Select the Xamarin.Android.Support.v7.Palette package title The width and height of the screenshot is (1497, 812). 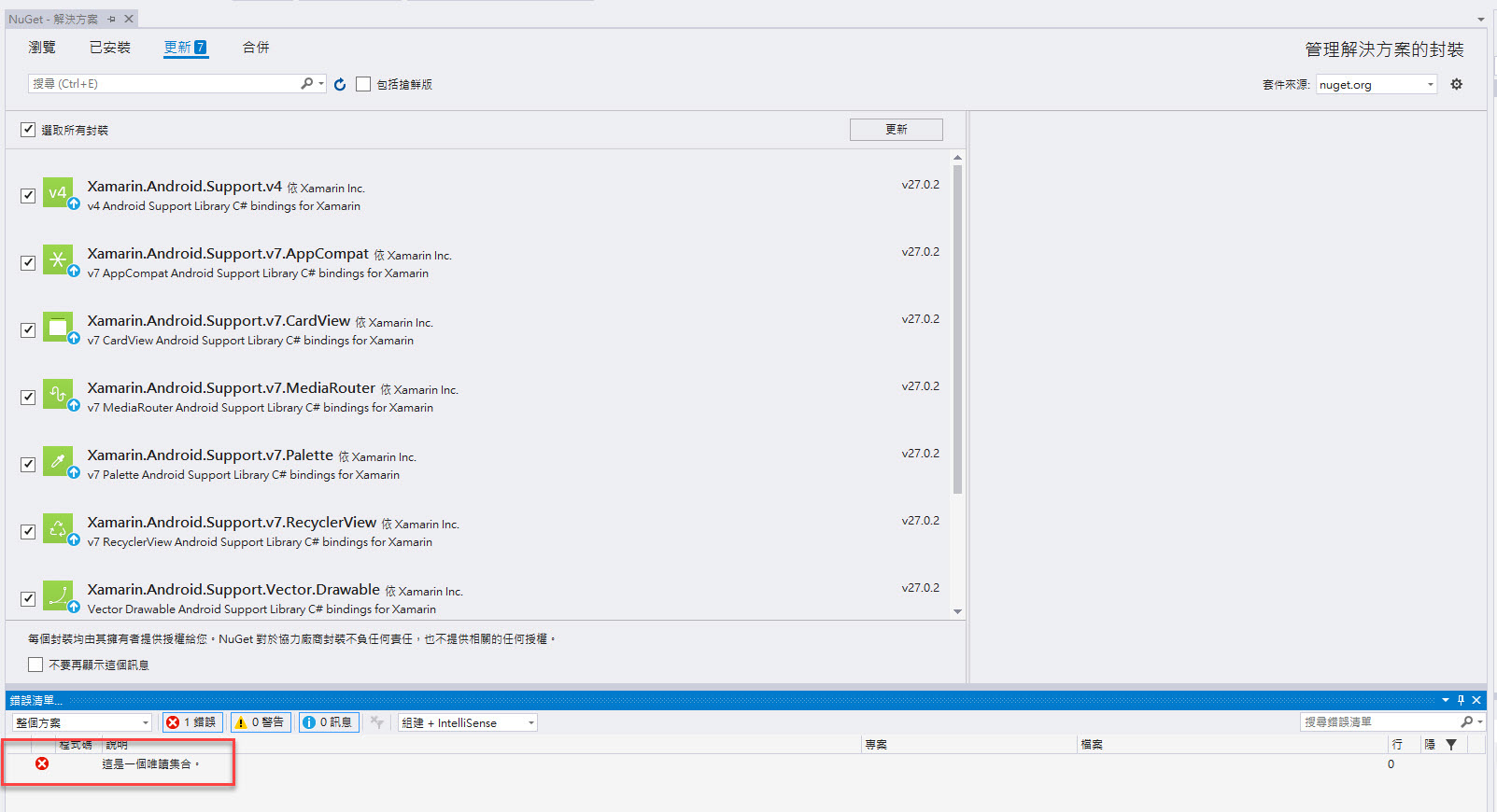point(210,455)
